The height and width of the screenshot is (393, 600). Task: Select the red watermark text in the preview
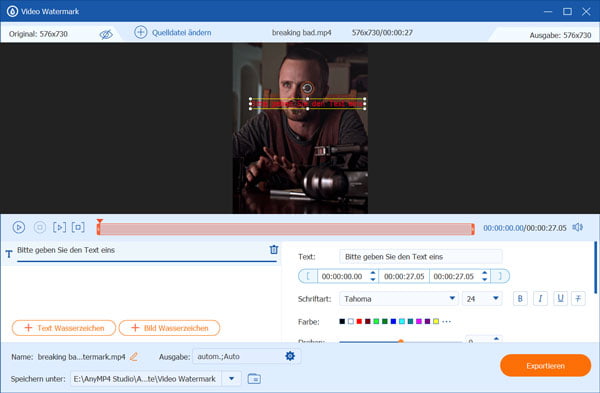pos(308,104)
